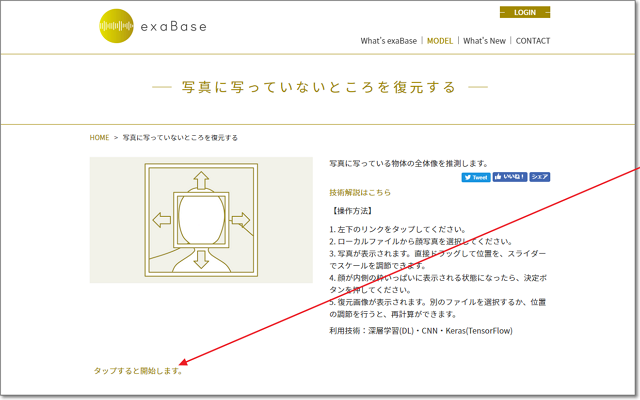Click the タップすると開始します start link
640x400 pixels.
point(138,370)
